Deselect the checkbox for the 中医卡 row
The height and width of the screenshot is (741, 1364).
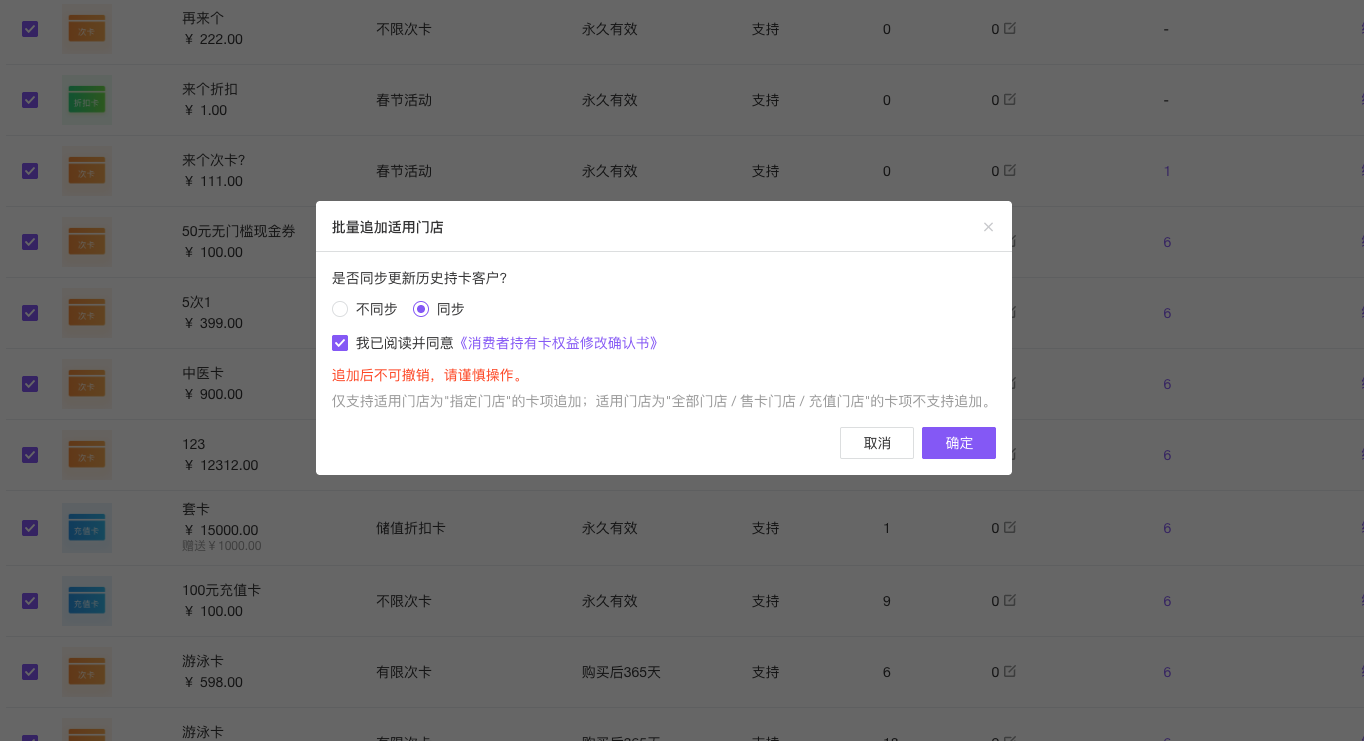[30, 384]
